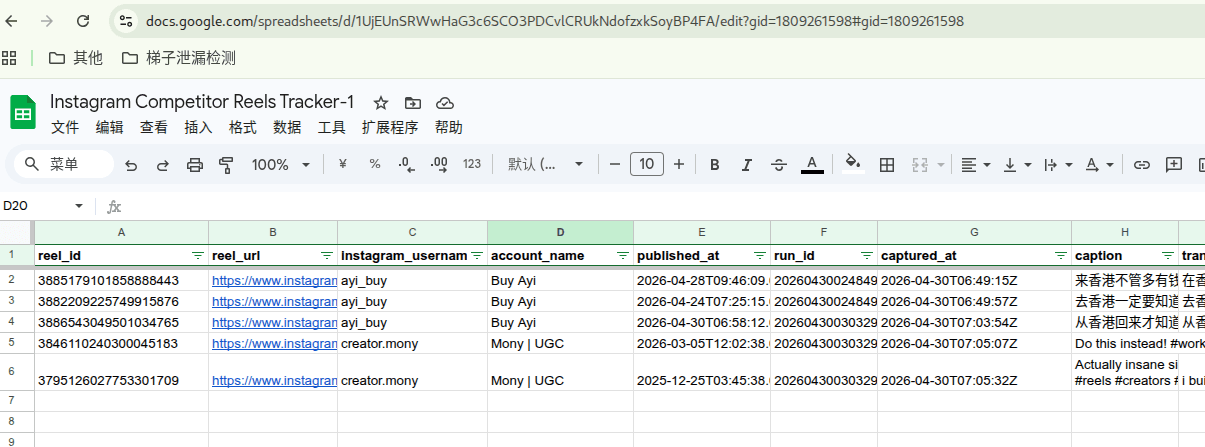Open published_at column filter button

pos(759,256)
